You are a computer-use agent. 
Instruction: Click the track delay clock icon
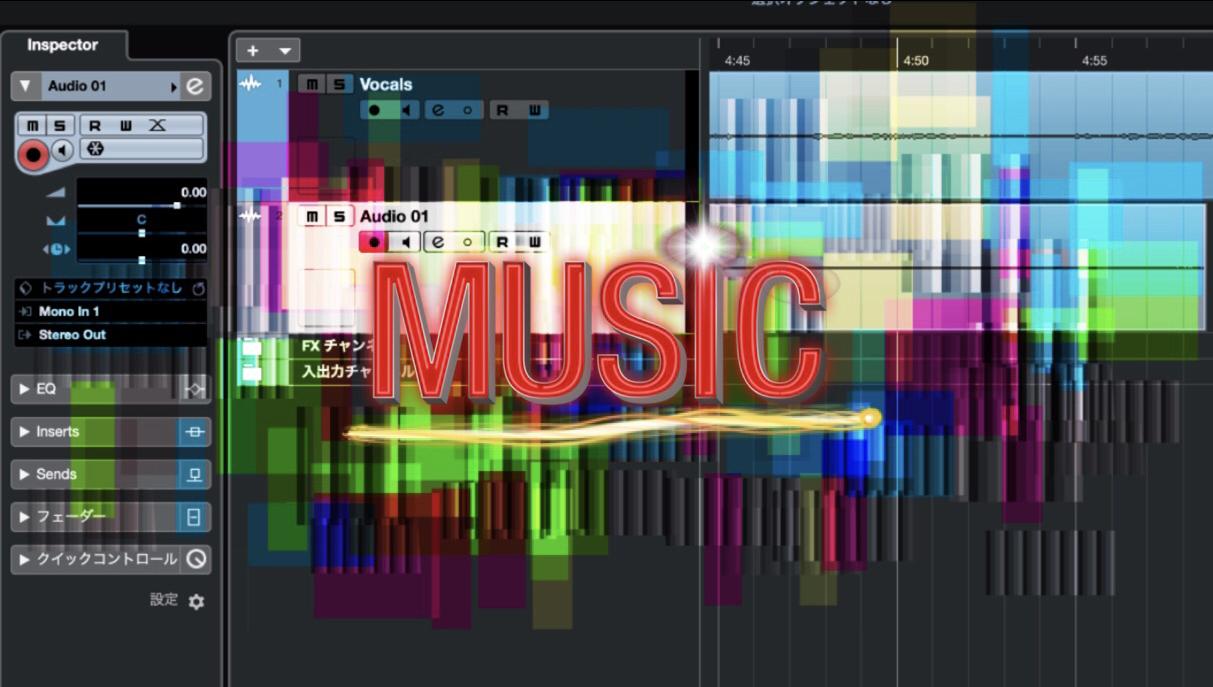coord(55,249)
